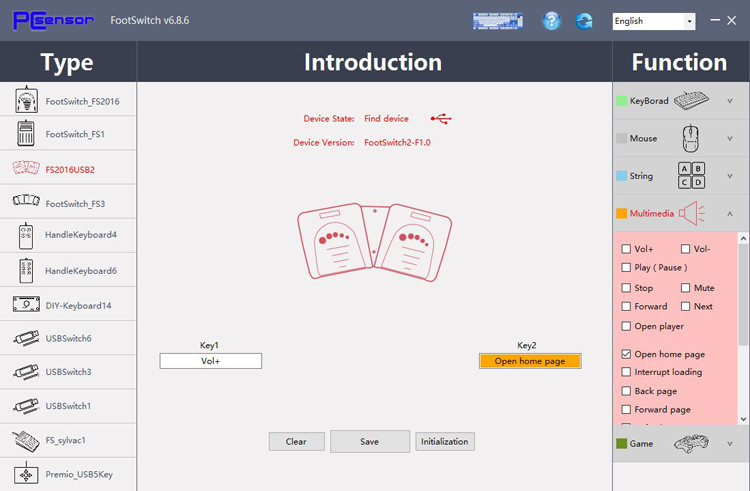
Task: Click the Premio_USB5Key pad icon
Action: (26, 474)
